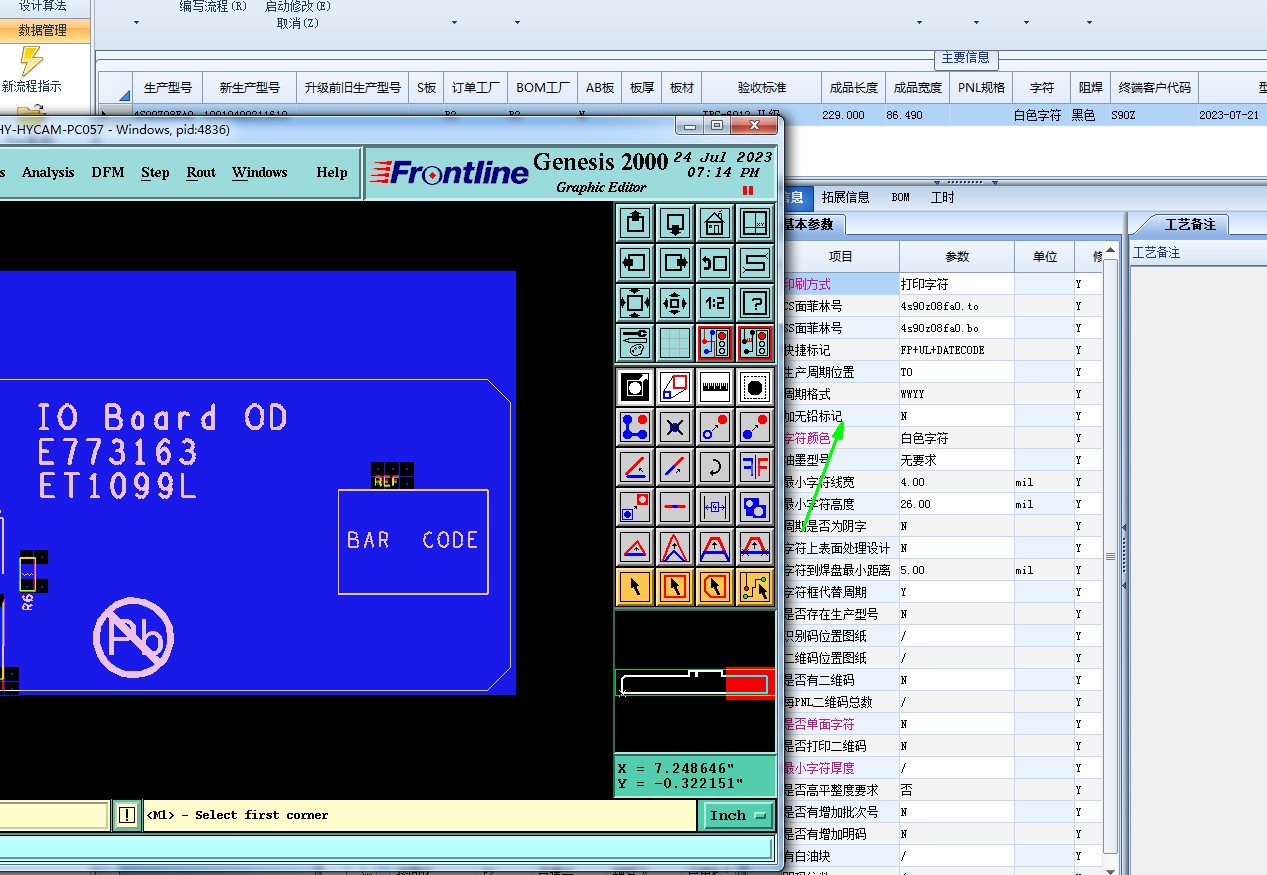Select the ruler measure tool icon

point(715,386)
